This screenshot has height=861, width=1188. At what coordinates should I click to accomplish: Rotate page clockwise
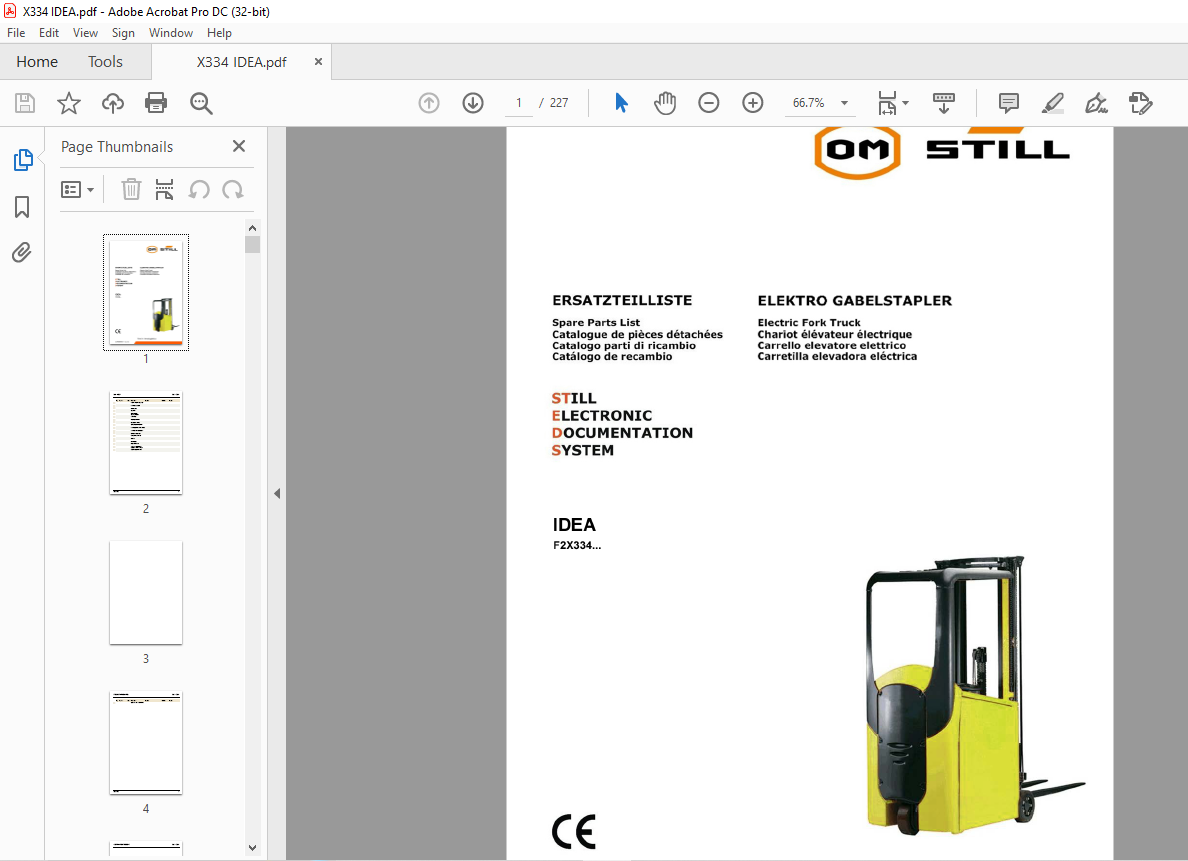(x=233, y=189)
